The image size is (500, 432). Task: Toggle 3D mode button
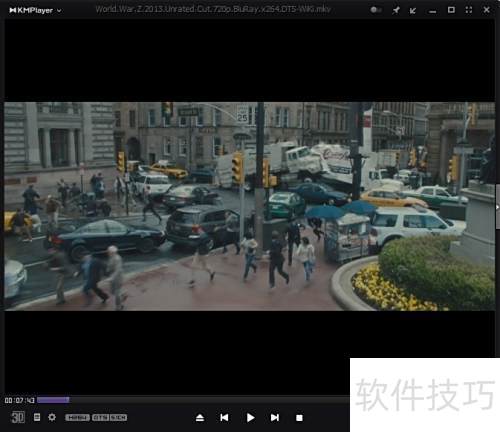(18, 417)
